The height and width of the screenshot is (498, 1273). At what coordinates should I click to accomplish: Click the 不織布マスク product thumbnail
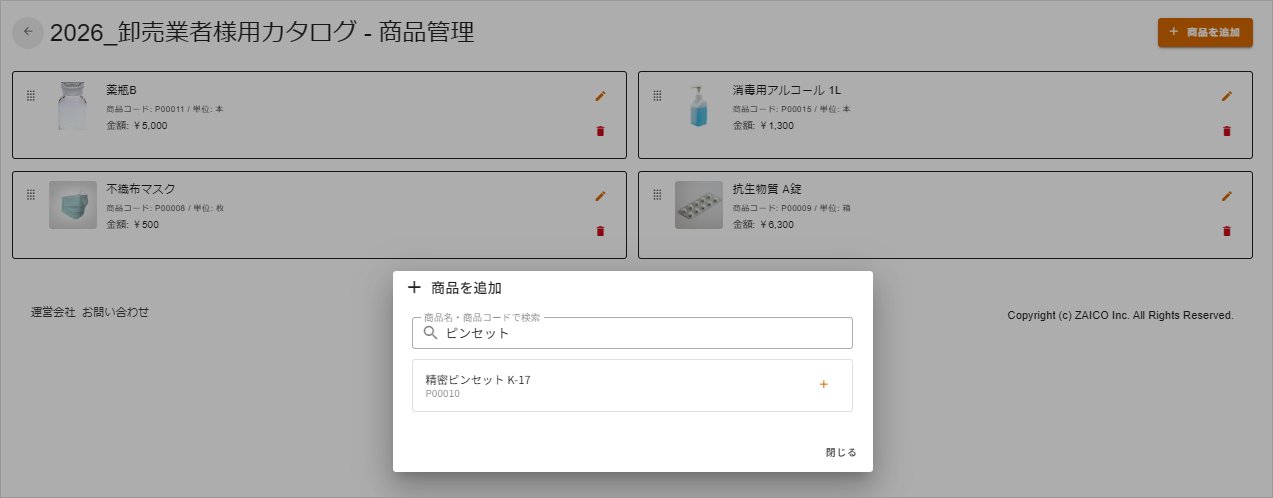tap(73, 205)
